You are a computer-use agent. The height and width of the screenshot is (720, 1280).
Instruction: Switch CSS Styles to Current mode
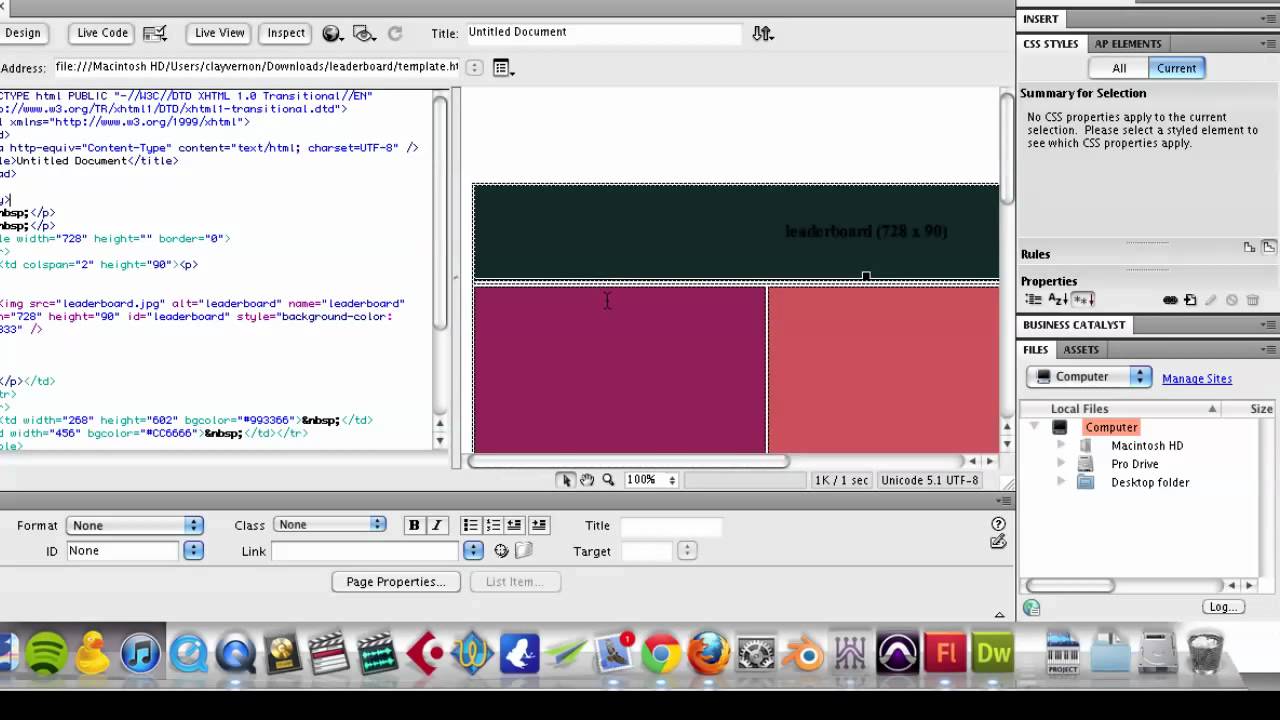(x=1176, y=68)
